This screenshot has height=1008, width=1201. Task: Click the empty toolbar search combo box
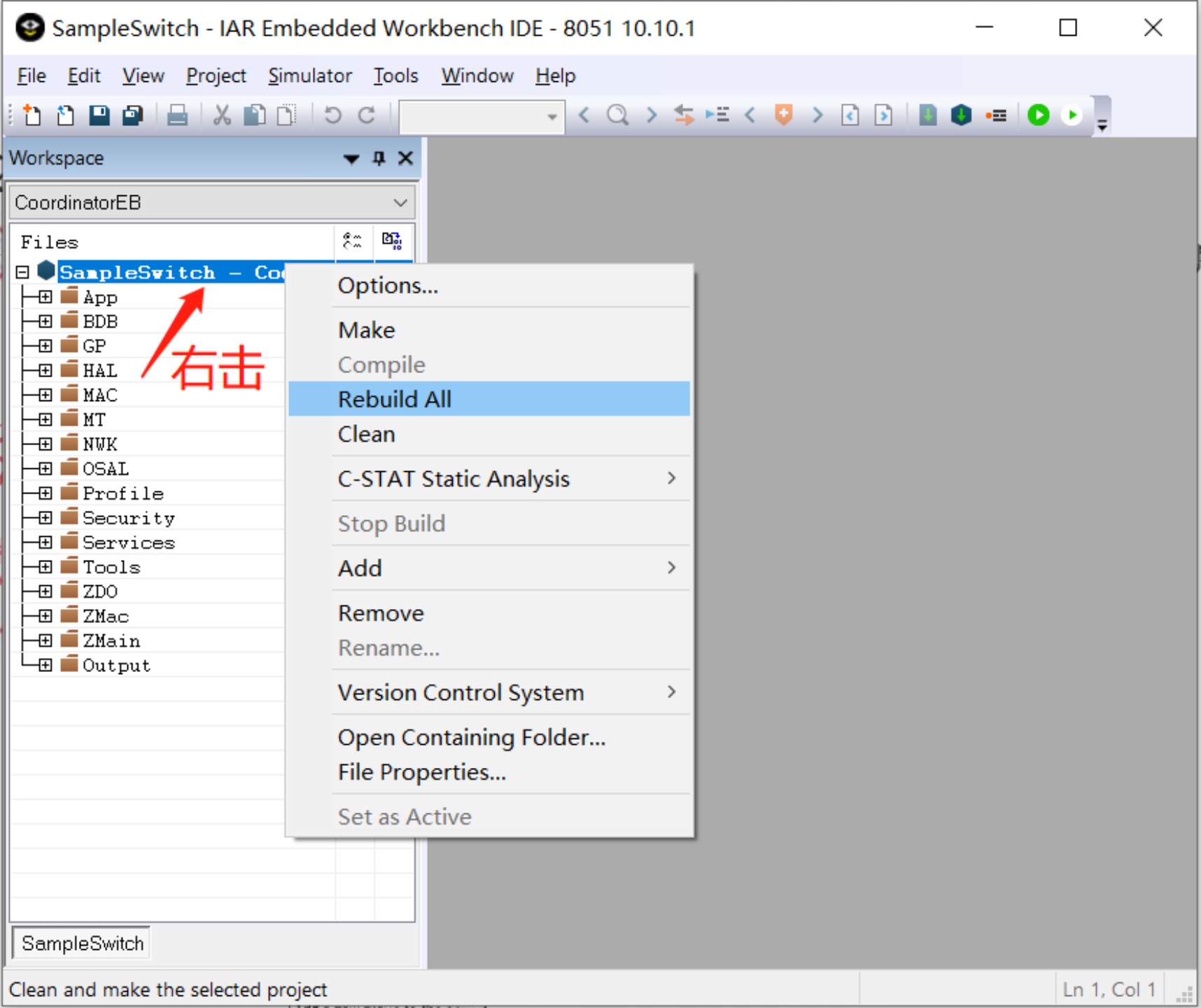[472, 116]
